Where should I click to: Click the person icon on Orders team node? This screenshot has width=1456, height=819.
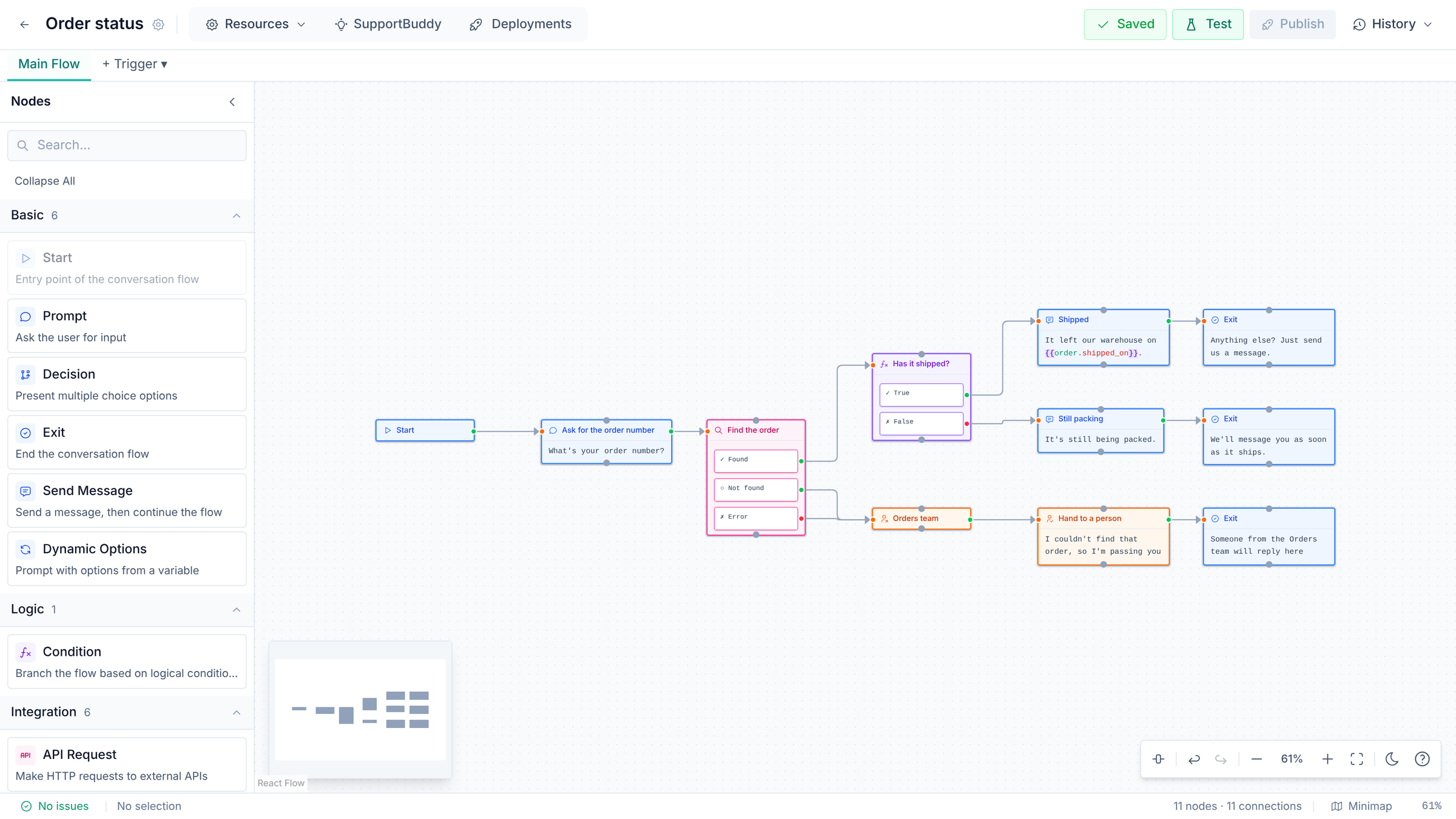[884, 519]
